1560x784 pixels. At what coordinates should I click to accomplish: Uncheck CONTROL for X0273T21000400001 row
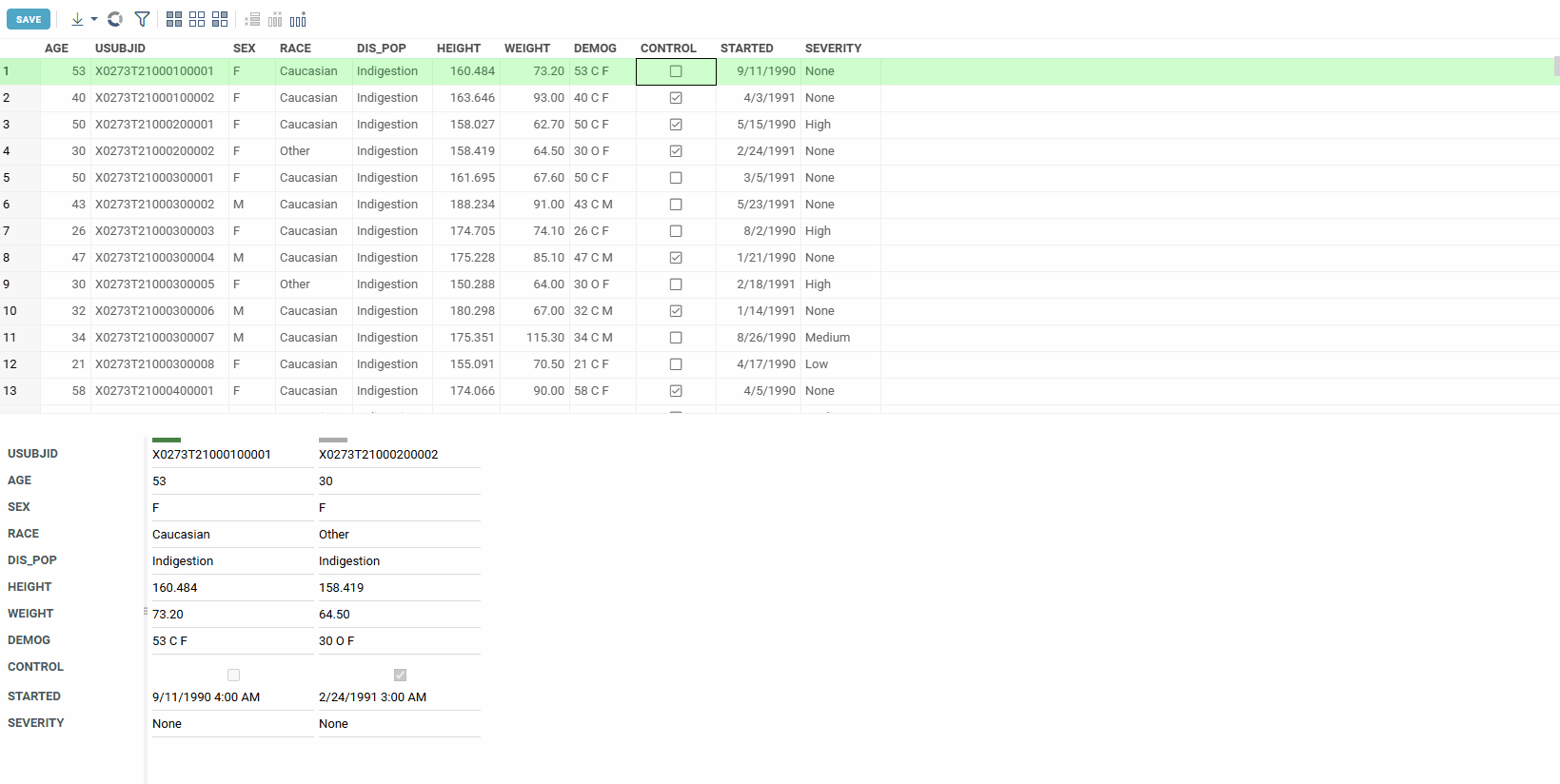point(676,391)
